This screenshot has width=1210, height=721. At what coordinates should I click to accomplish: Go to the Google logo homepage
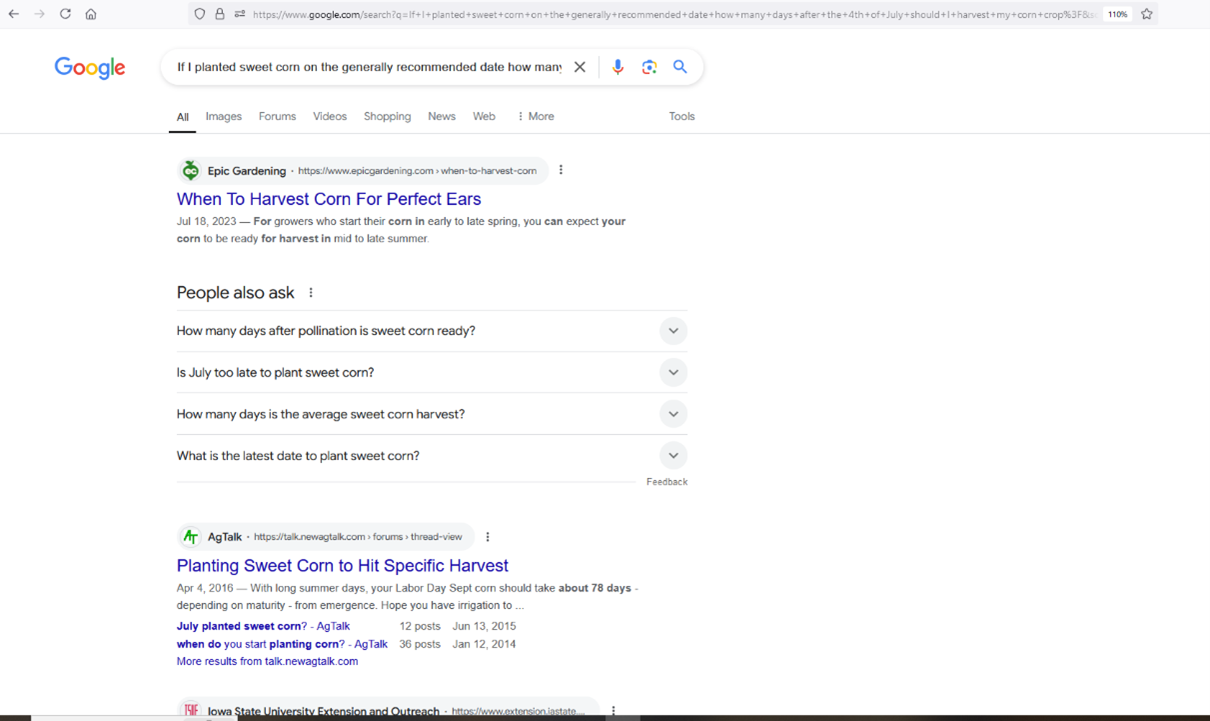[x=90, y=67]
